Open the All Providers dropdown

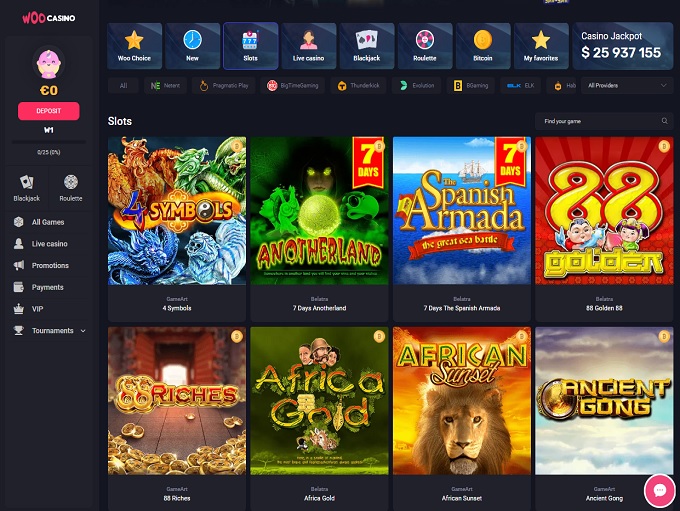pos(627,85)
